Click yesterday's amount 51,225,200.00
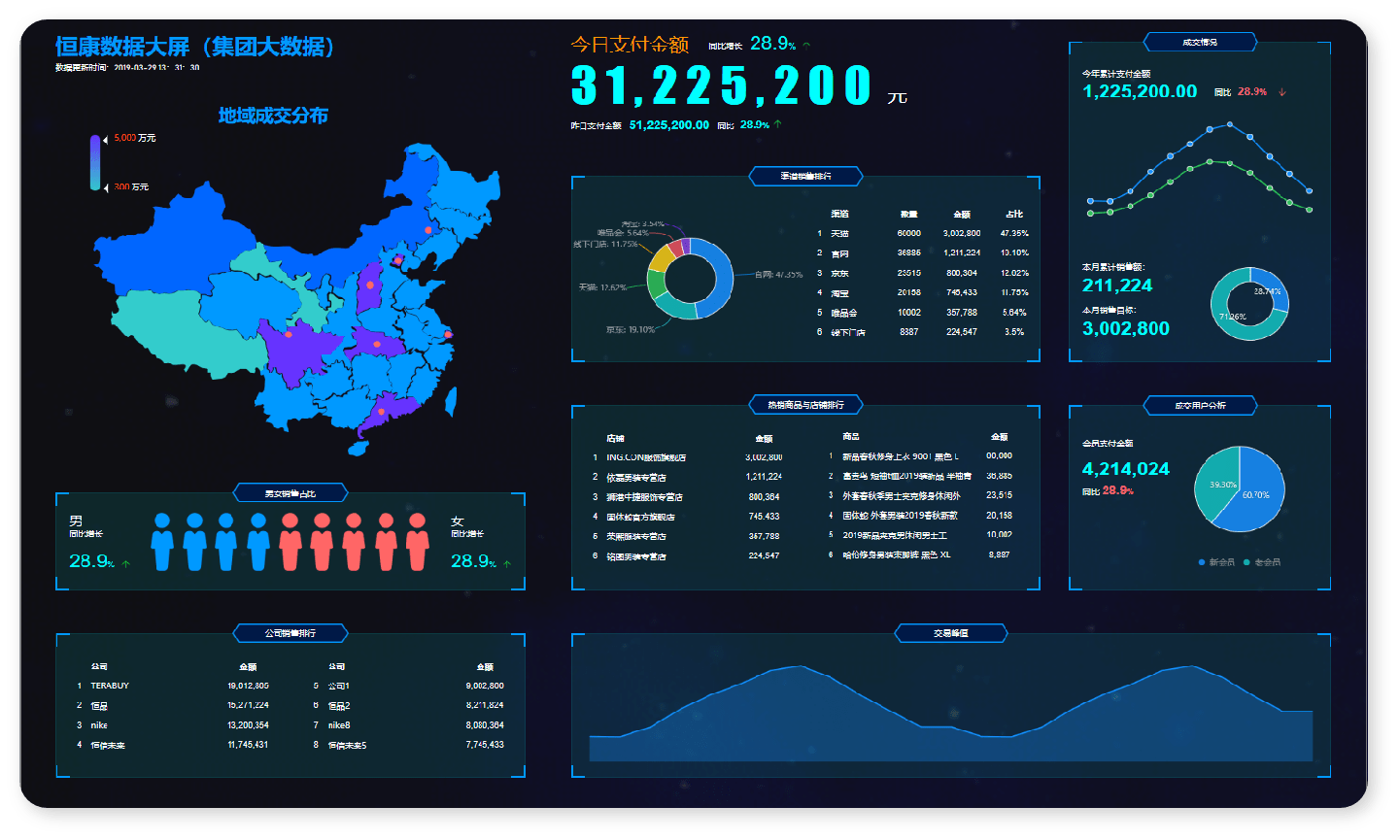Image resolution: width=1400 pixels, height=840 pixels. (x=669, y=125)
